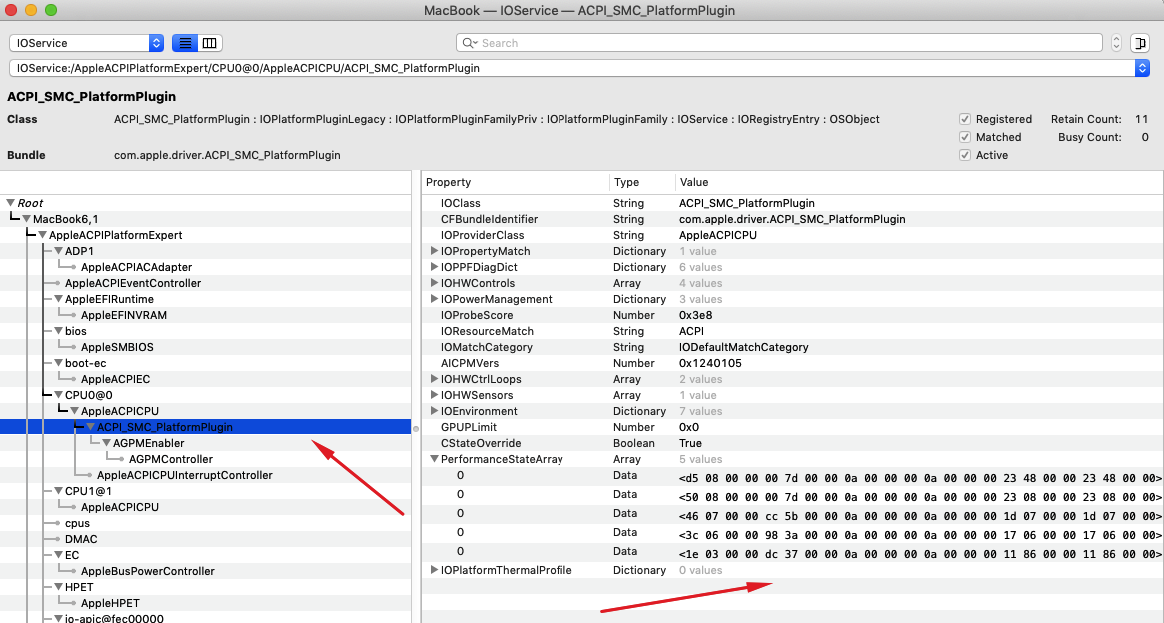Screen dimensions: 1164x623
Task: Click the Value column header
Action: click(900, 182)
